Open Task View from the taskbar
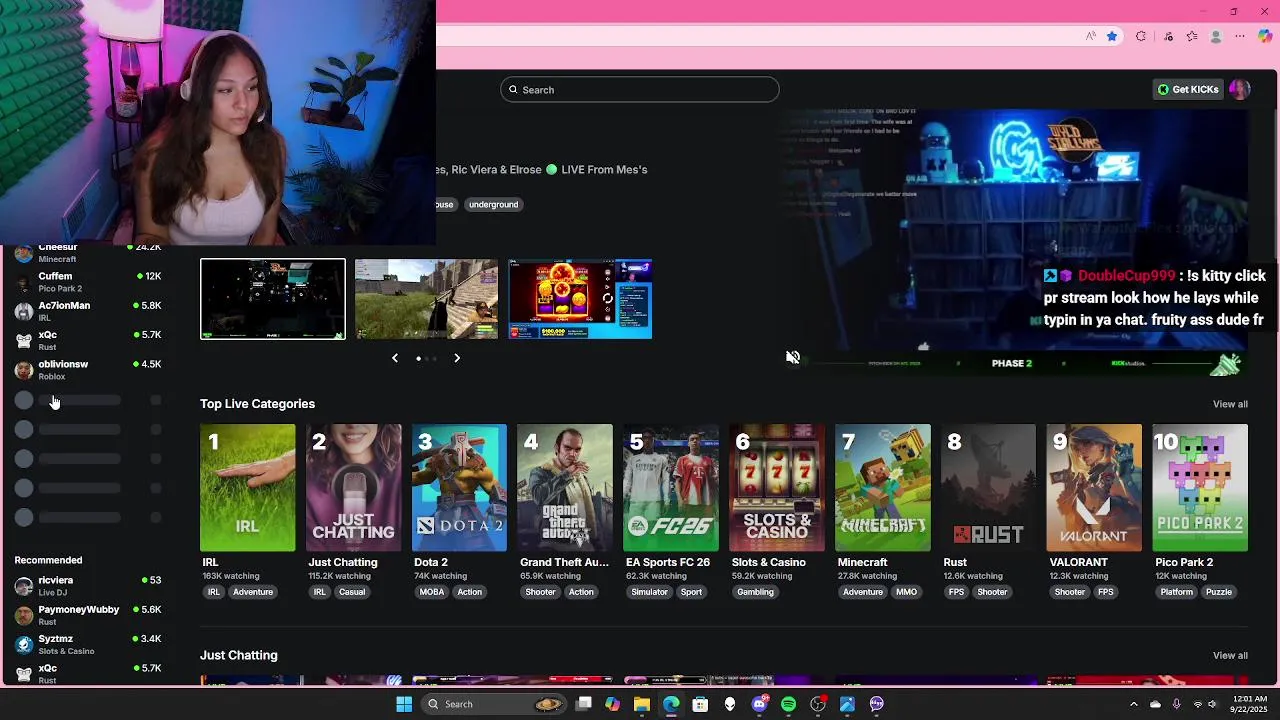Viewport: 1280px width, 720px height. (x=584, y=704)
